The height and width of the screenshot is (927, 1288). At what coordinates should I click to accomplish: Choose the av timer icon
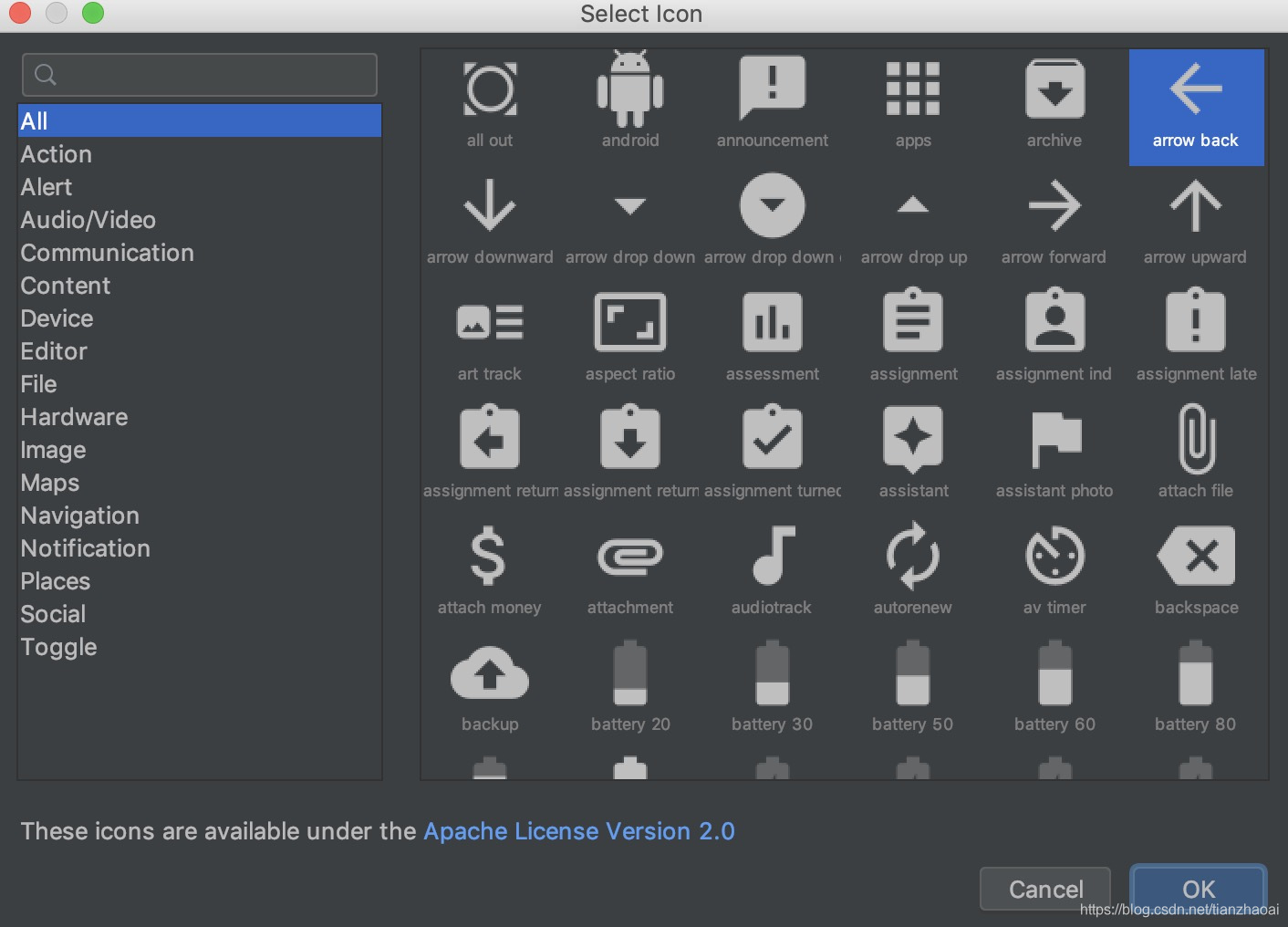[1054, 555]
